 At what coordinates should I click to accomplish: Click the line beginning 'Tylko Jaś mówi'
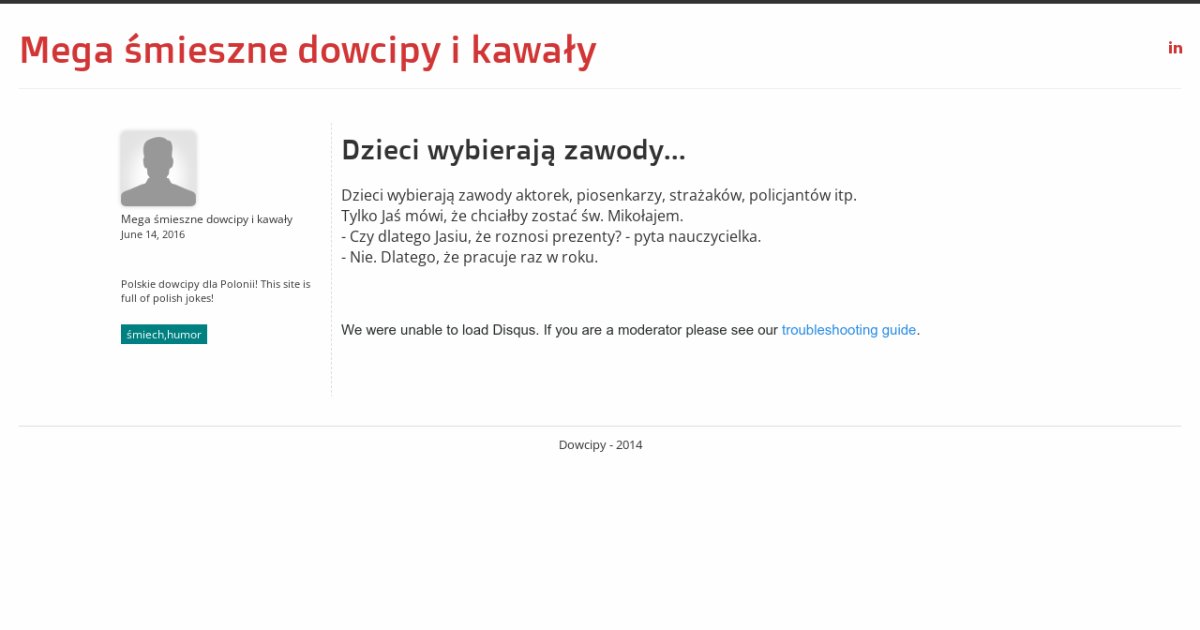(x=512, y=216)
